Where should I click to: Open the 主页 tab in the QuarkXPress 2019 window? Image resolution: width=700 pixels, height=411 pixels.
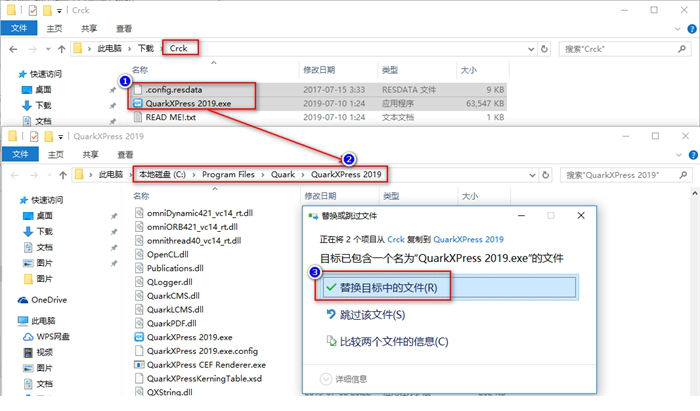[56, 154]
